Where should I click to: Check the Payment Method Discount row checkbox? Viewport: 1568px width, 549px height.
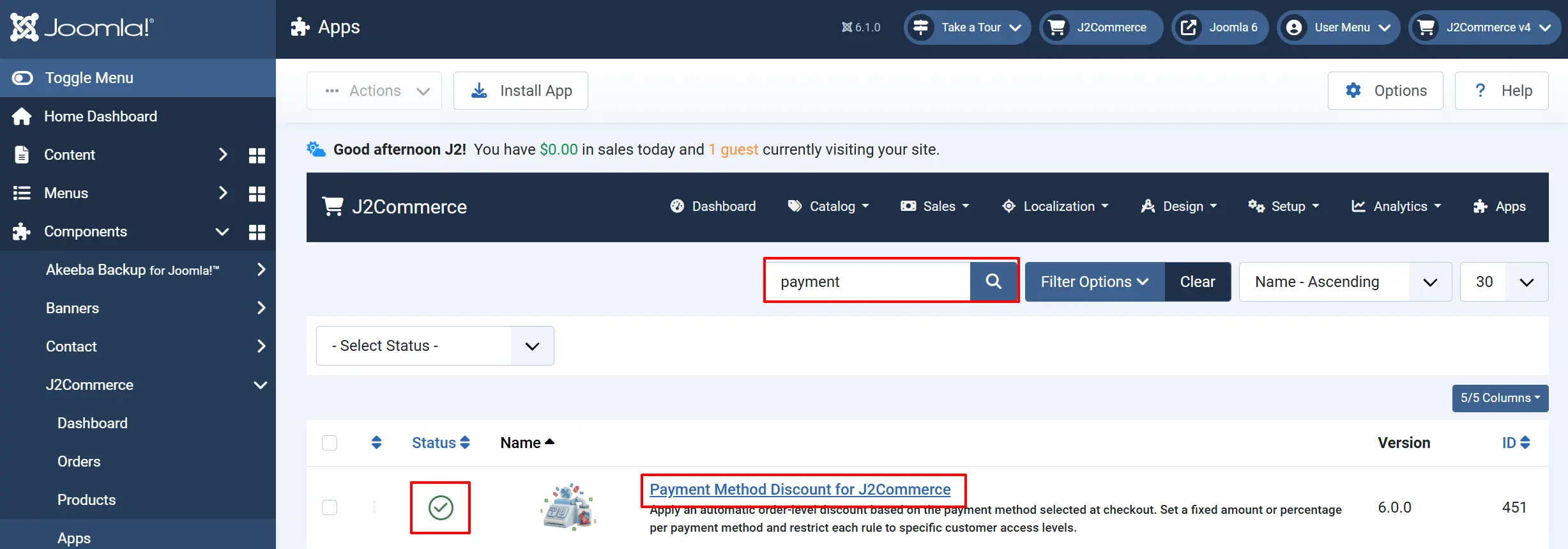330,507
